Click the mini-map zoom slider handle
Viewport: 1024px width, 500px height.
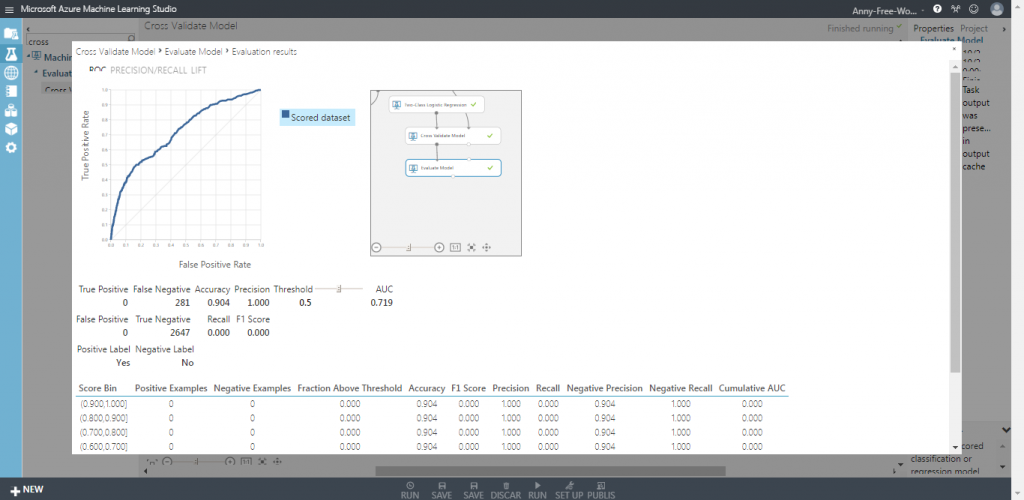point(409,247)
